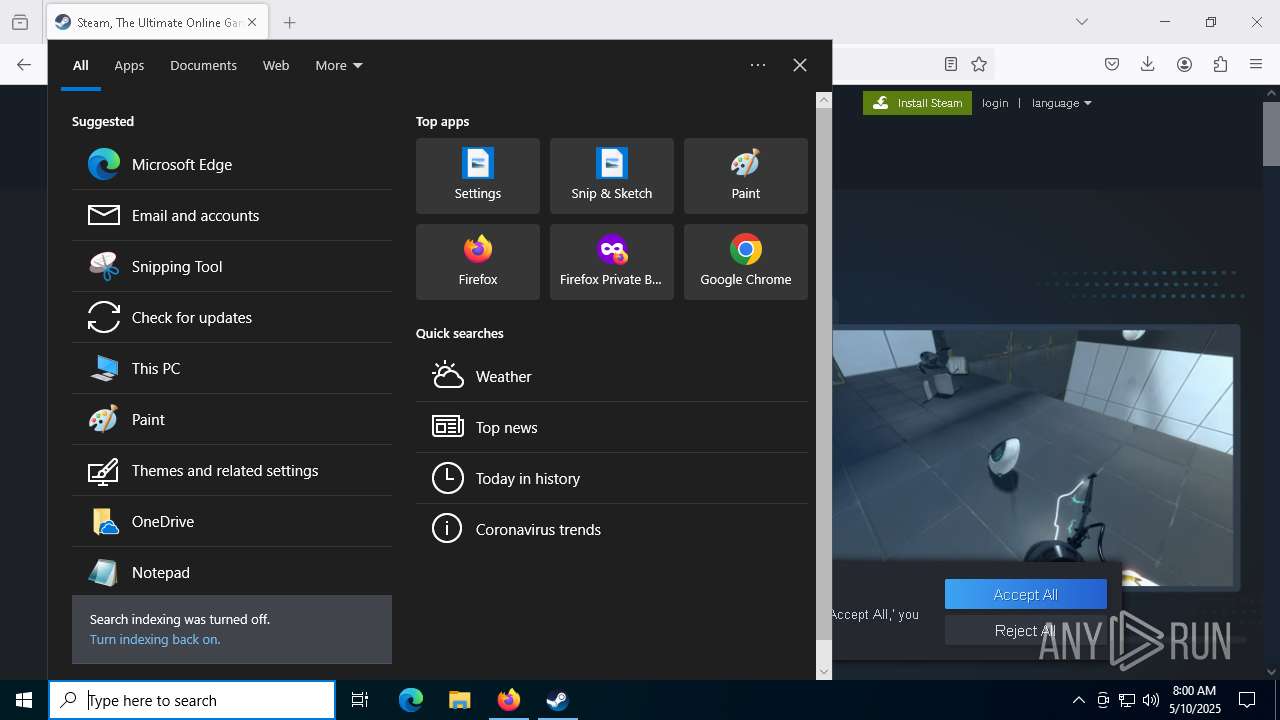Run Today in history quick search
1280x720 pixels.
pyautogui.click(x=612, y=478)
